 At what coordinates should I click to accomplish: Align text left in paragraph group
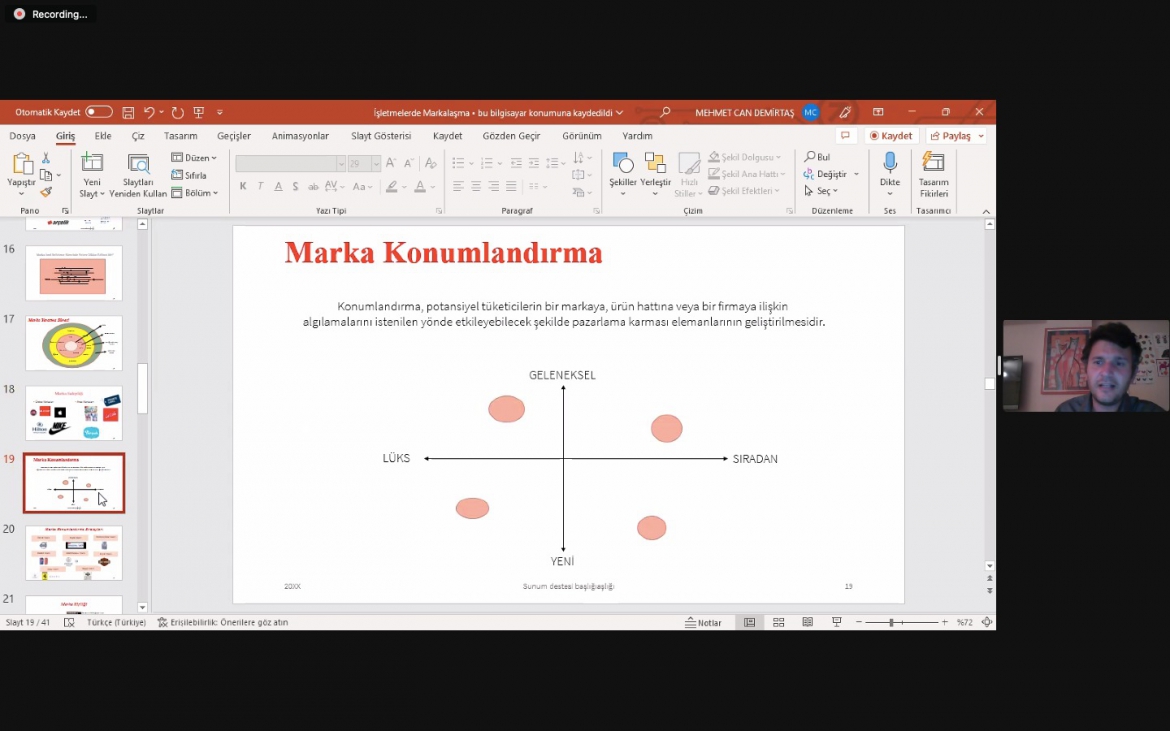[x=458, y=186]
